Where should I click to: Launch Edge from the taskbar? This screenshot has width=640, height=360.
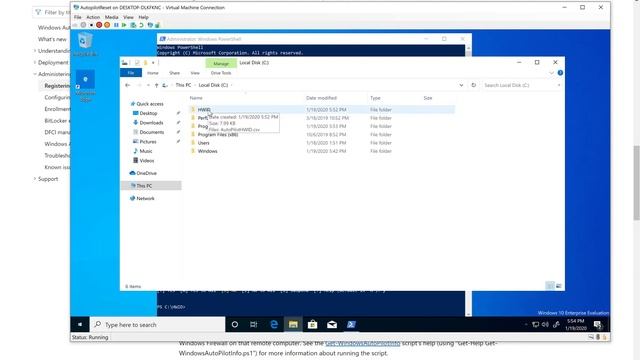[x=274, y=324]
